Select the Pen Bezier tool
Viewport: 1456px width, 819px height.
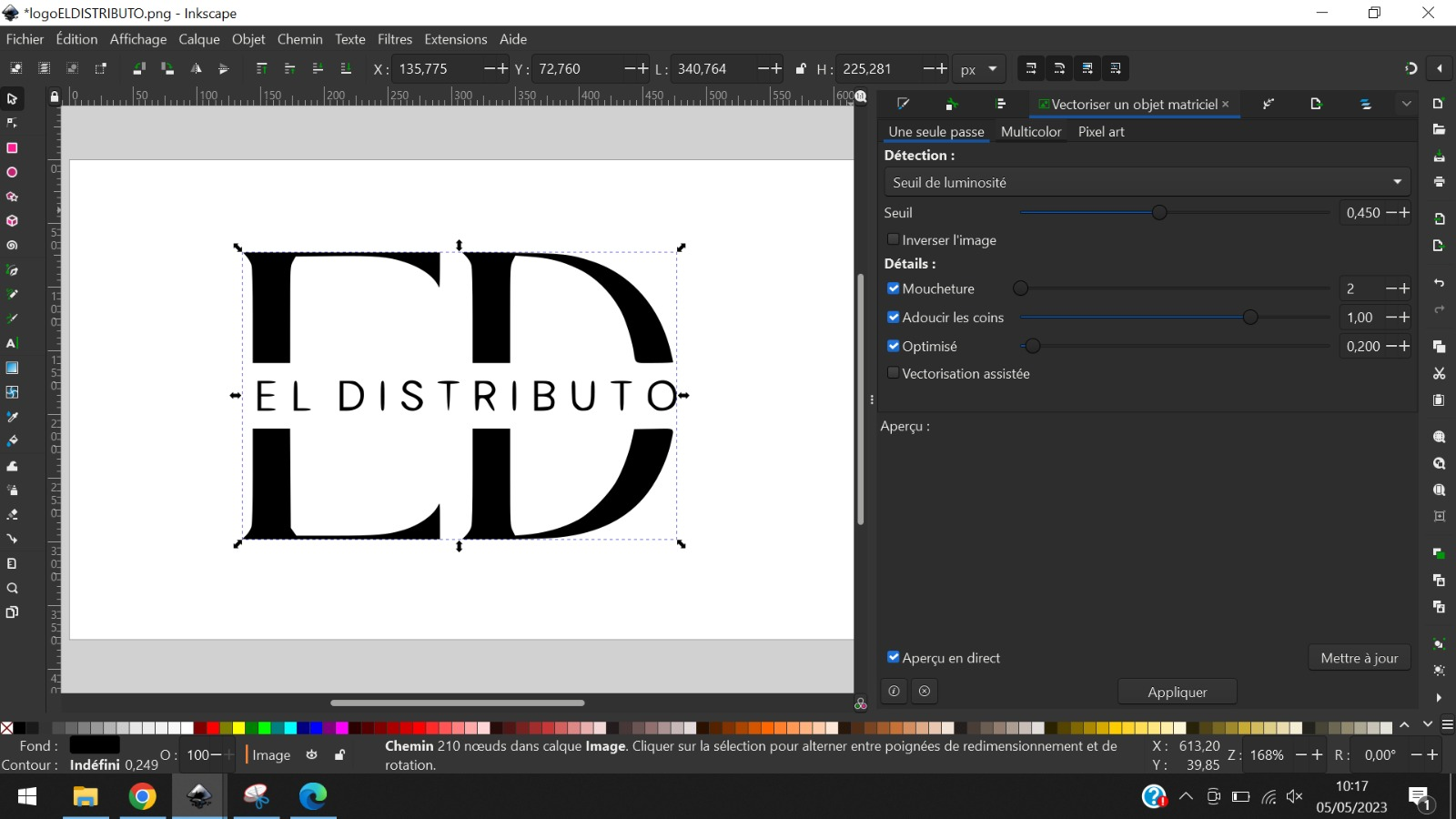click(12, 270)
